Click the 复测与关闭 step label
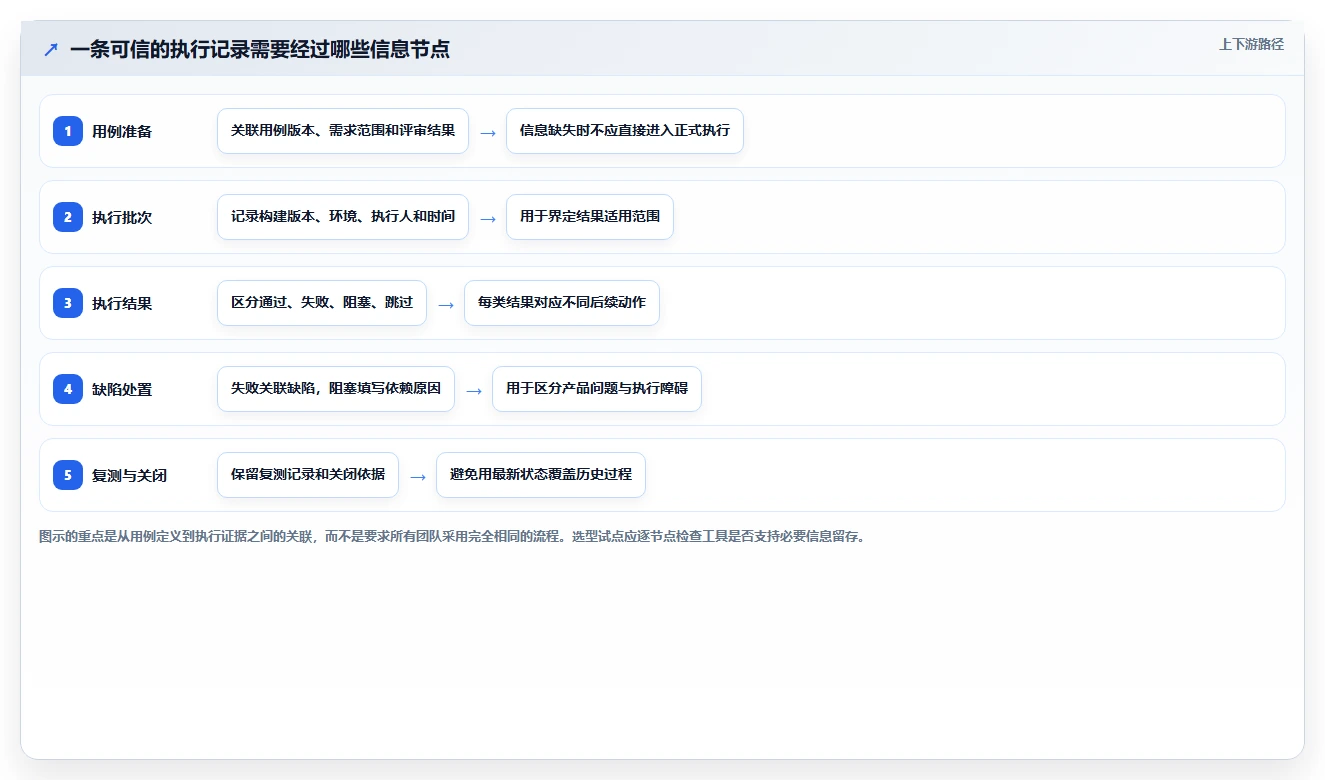This screenshot has height=780, width=1325. 129,475
